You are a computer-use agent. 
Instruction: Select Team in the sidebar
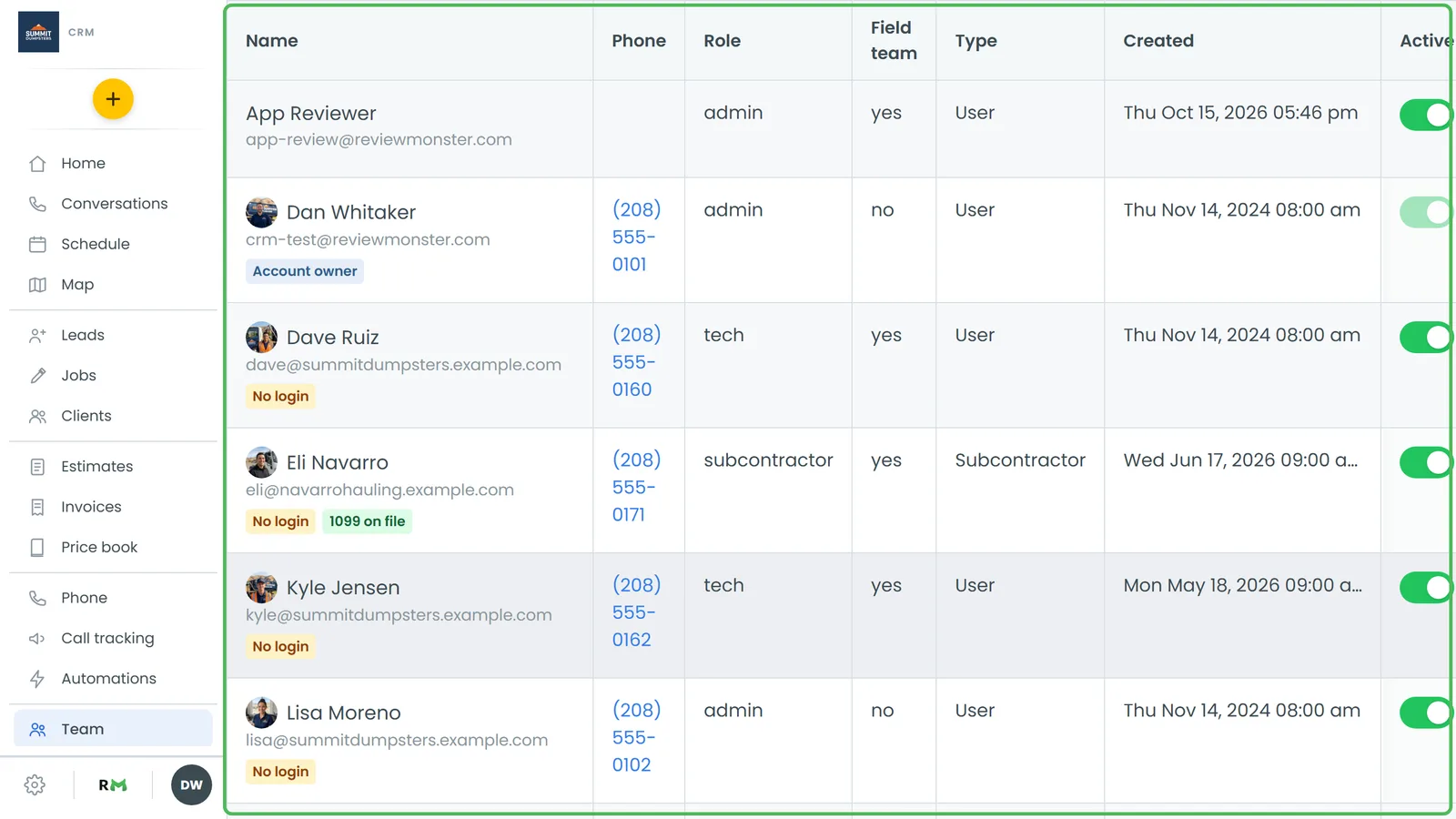tap(113, 730)
